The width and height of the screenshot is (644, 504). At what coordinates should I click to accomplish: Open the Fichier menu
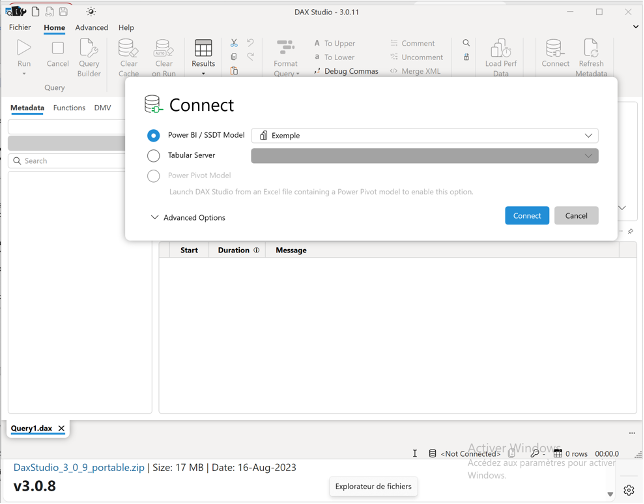click(20, 27)
